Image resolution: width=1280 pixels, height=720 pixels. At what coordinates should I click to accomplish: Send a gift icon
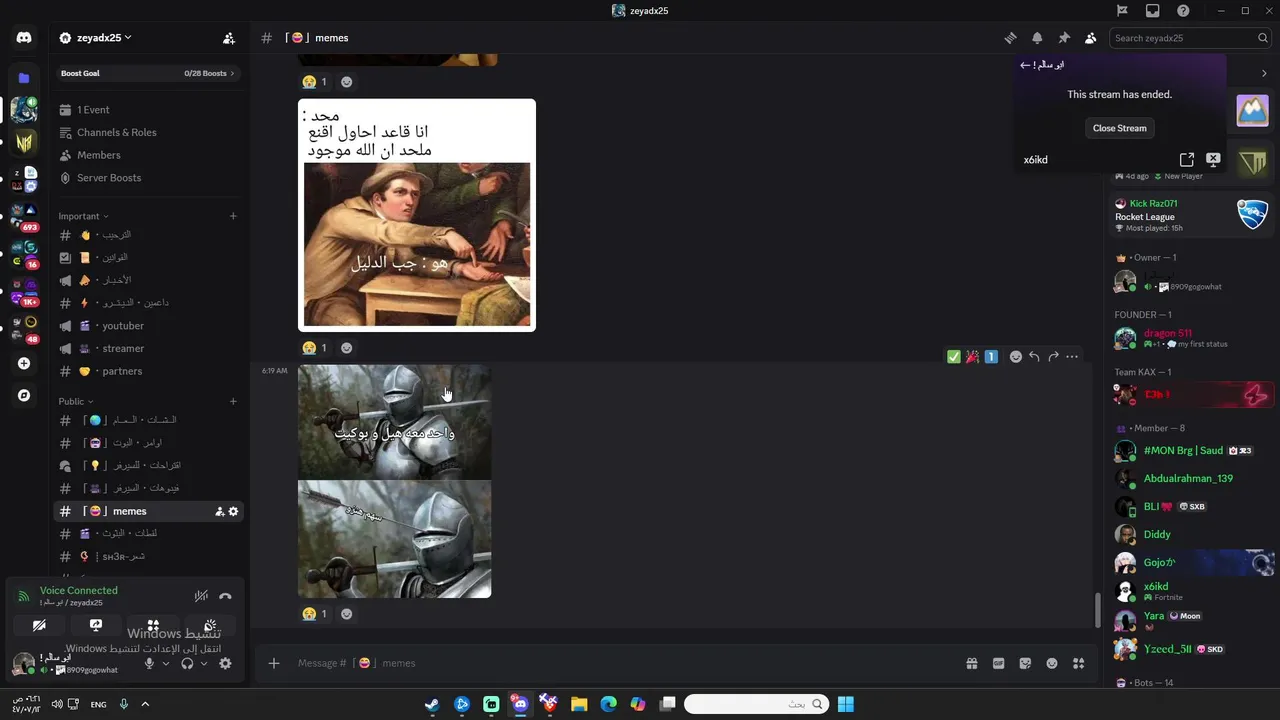point(971,663)
